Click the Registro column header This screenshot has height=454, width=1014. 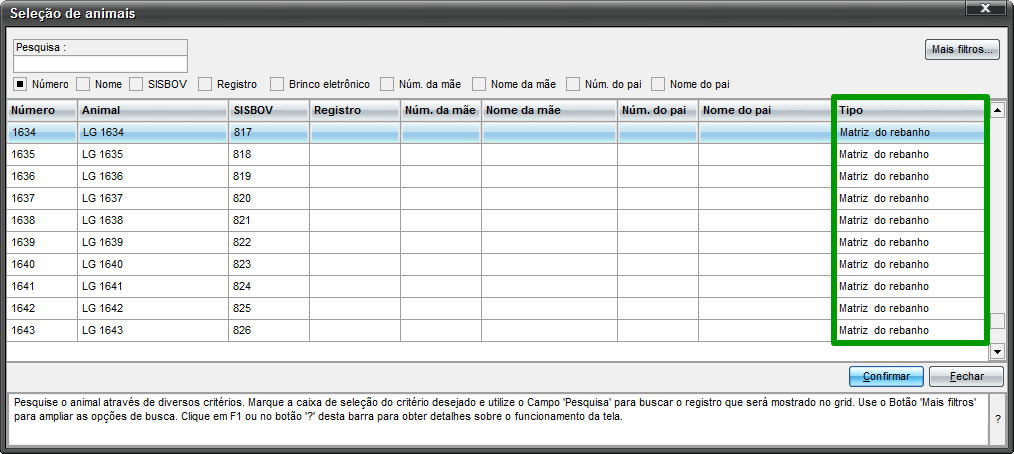(x=355, y=111)
